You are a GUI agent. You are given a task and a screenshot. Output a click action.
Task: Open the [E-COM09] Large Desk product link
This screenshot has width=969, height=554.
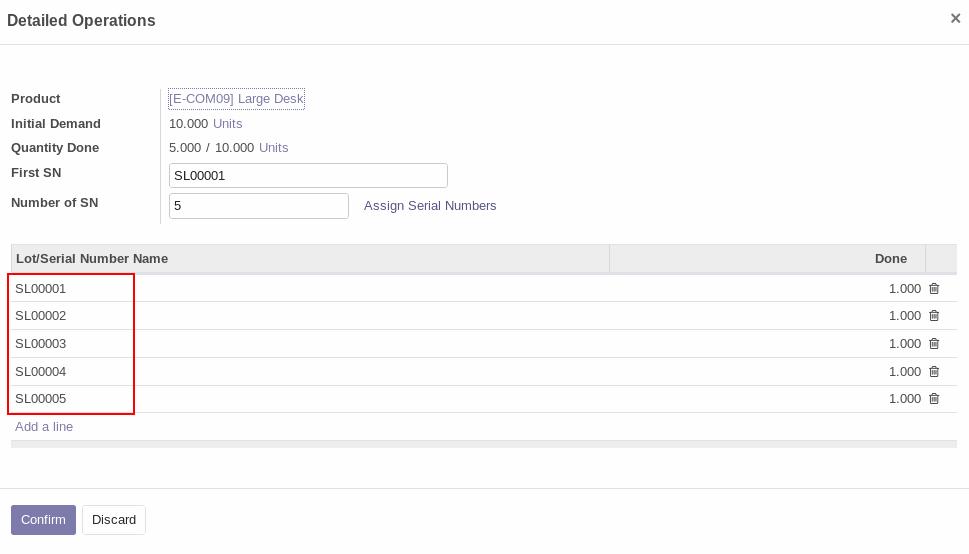pyautogui.click(x=236, y=99)
